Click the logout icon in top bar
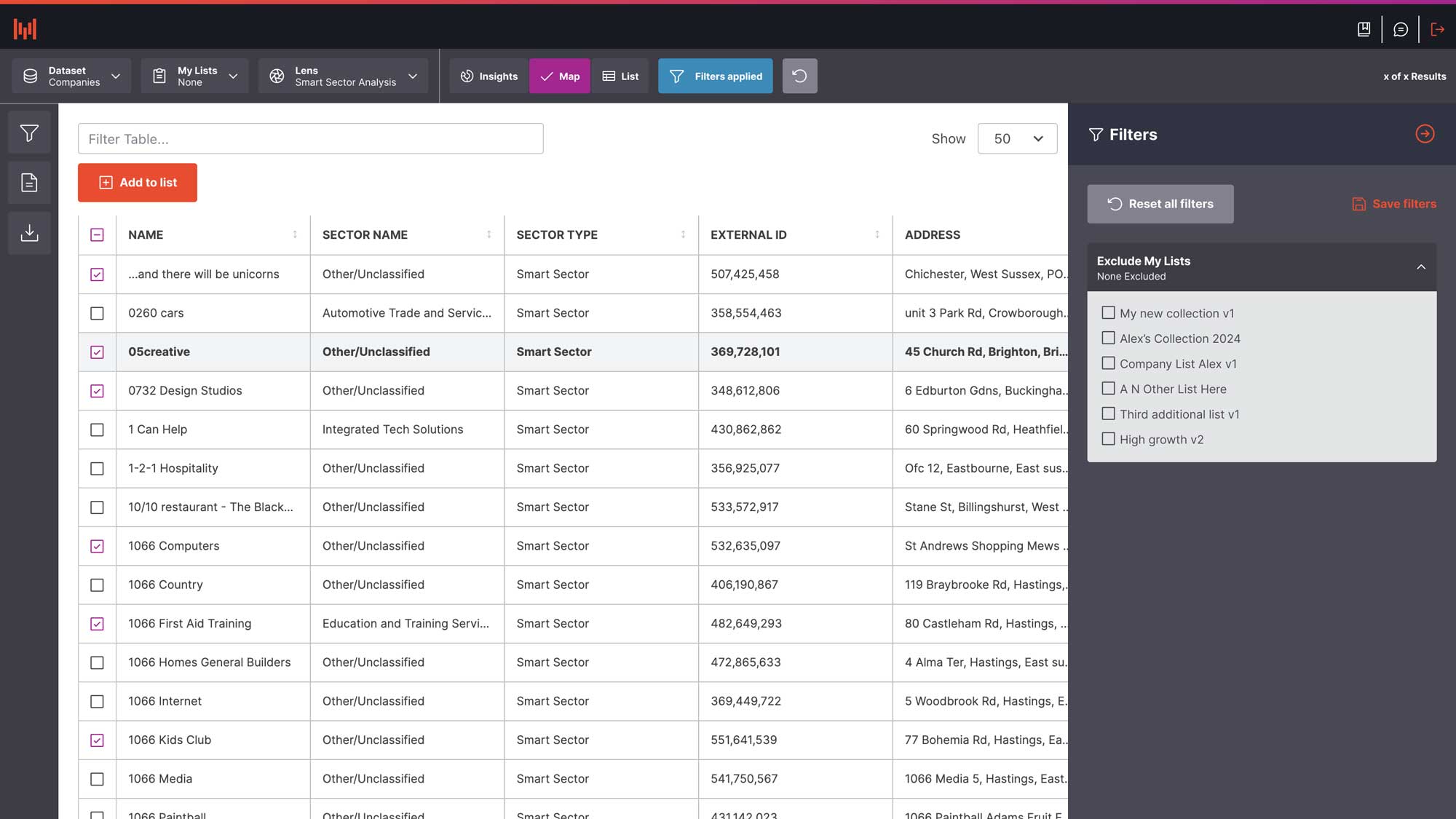The width and height of the screenshot is (1456, 819). pyautogui.click(x=1437, y=29)
